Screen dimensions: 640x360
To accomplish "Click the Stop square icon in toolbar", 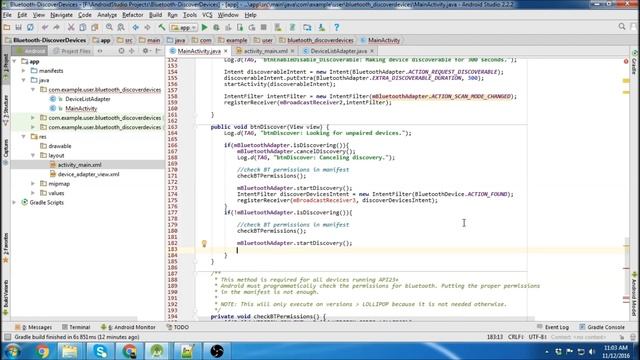I will click(264, 27).
